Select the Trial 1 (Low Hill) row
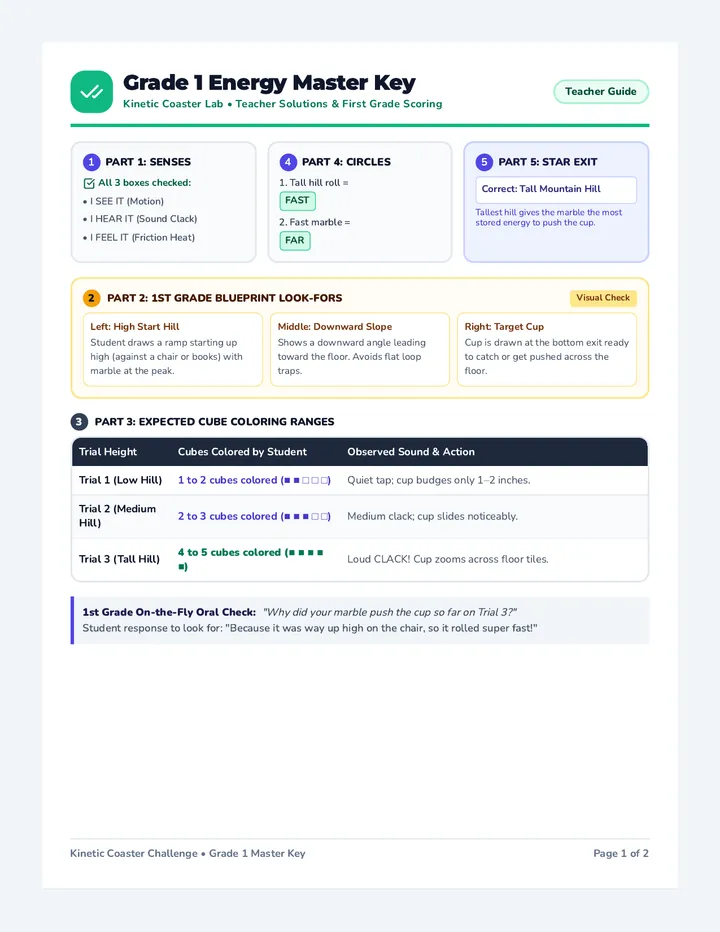This screenshot has height=932, width=720. tap(360, 480)
